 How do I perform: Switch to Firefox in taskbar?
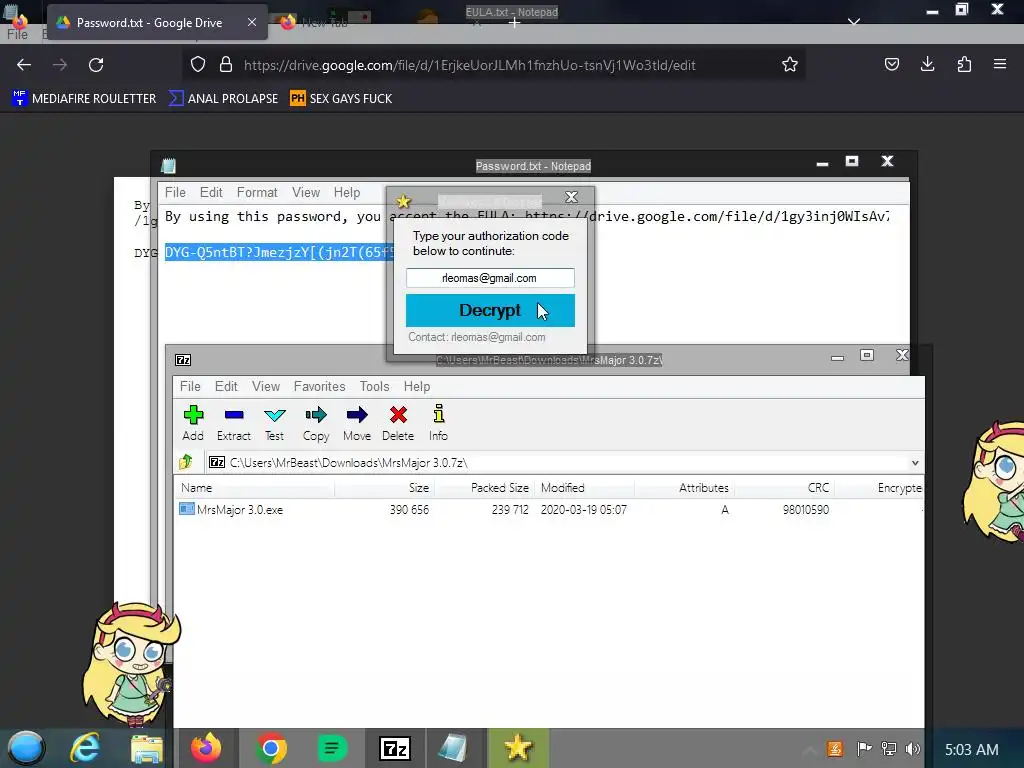click(x=206, y=748)
